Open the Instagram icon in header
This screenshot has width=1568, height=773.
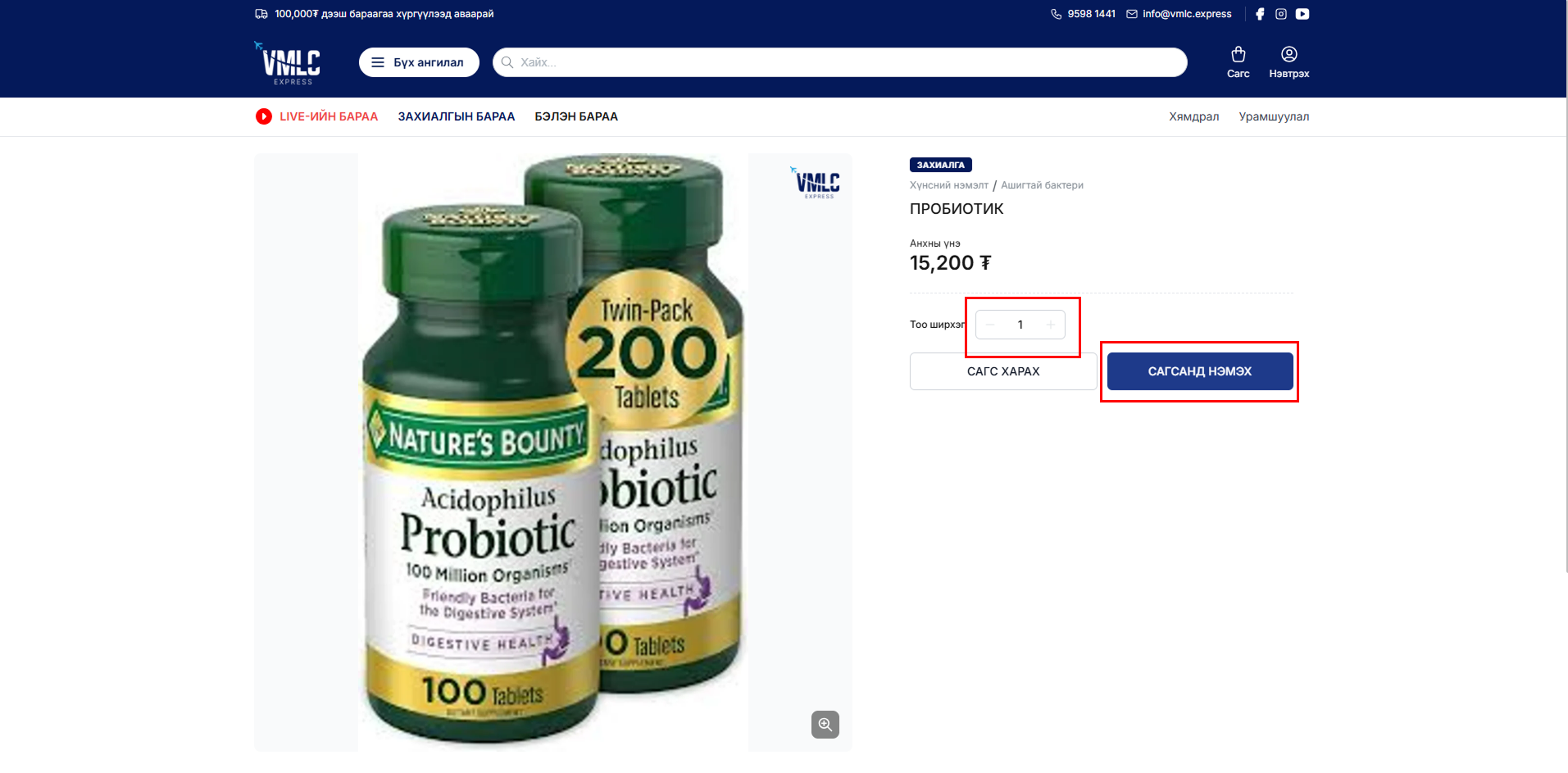(1281, 14)
